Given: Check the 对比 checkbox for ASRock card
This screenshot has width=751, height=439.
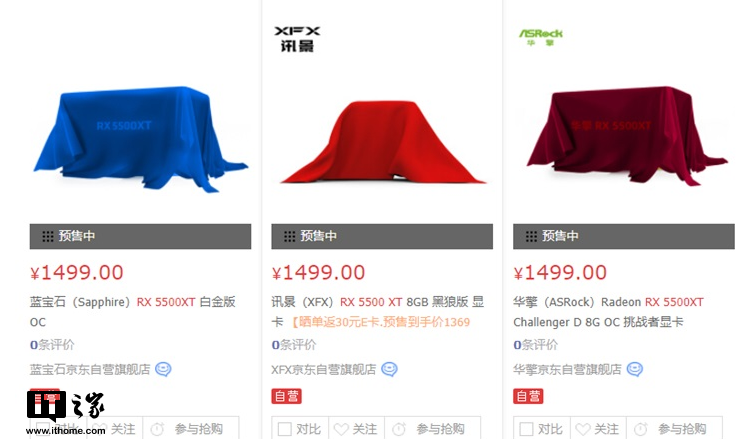Looking at the screenshot, I should (526, 429).
